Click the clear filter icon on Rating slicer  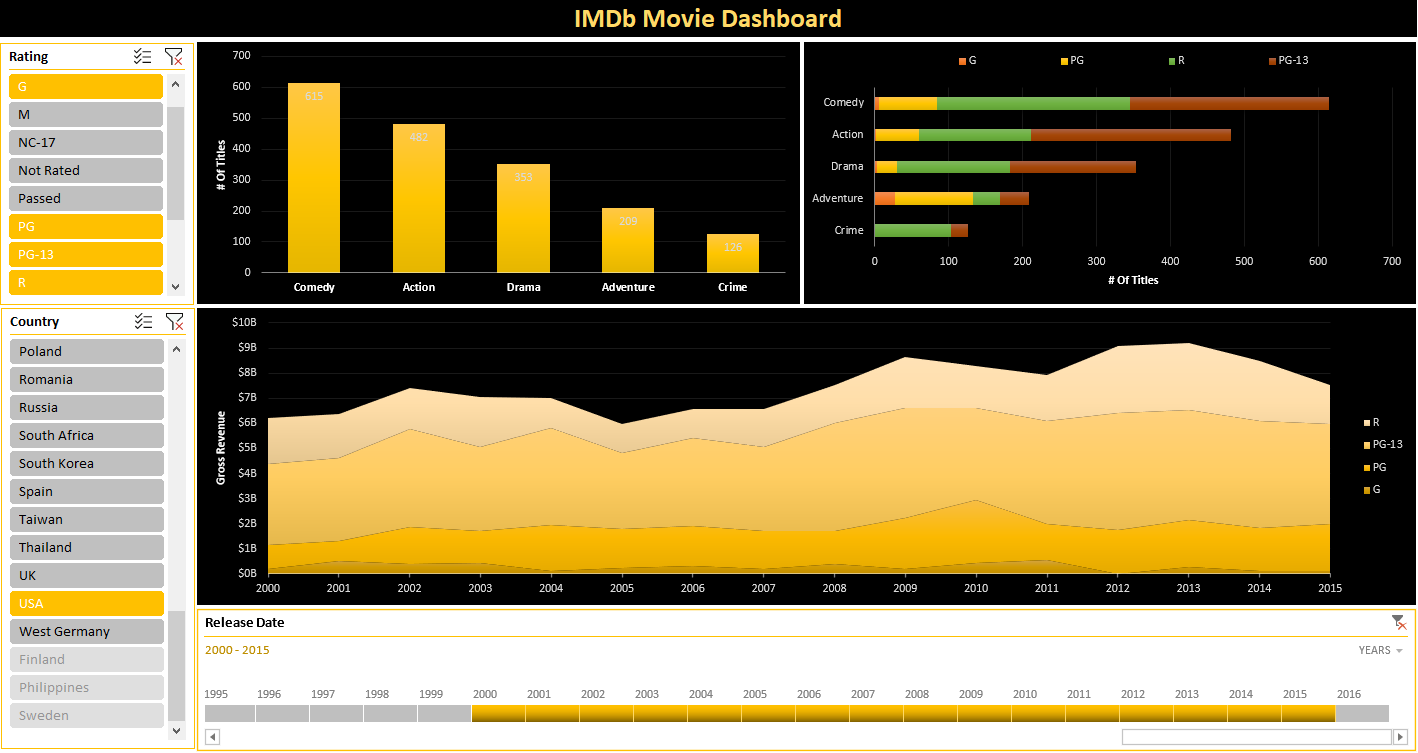point(174,56)
